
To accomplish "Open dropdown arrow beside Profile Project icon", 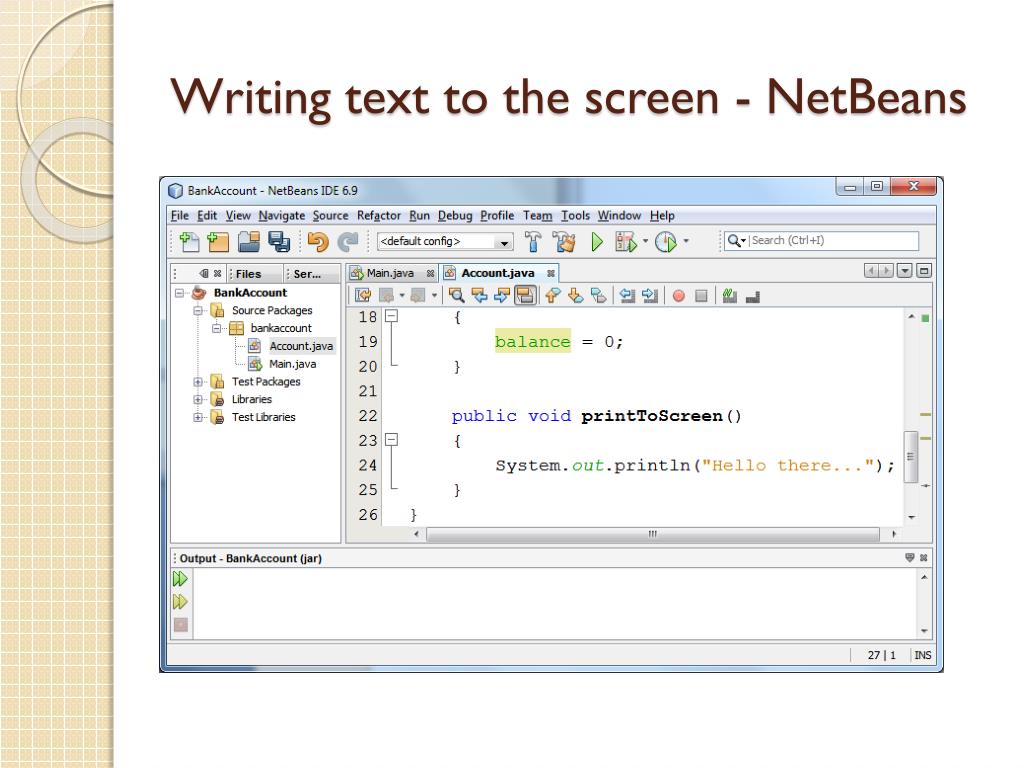I will click(x=686, y=241).
